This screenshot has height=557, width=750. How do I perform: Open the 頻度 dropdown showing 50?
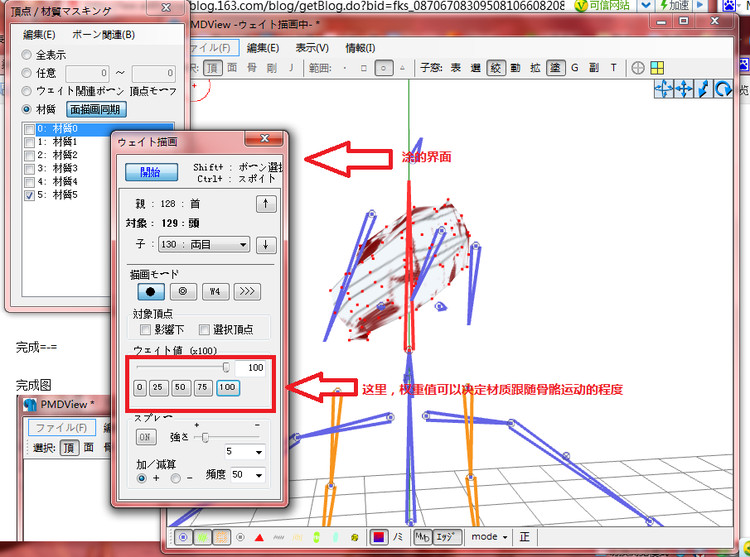[x=248, y=475]
